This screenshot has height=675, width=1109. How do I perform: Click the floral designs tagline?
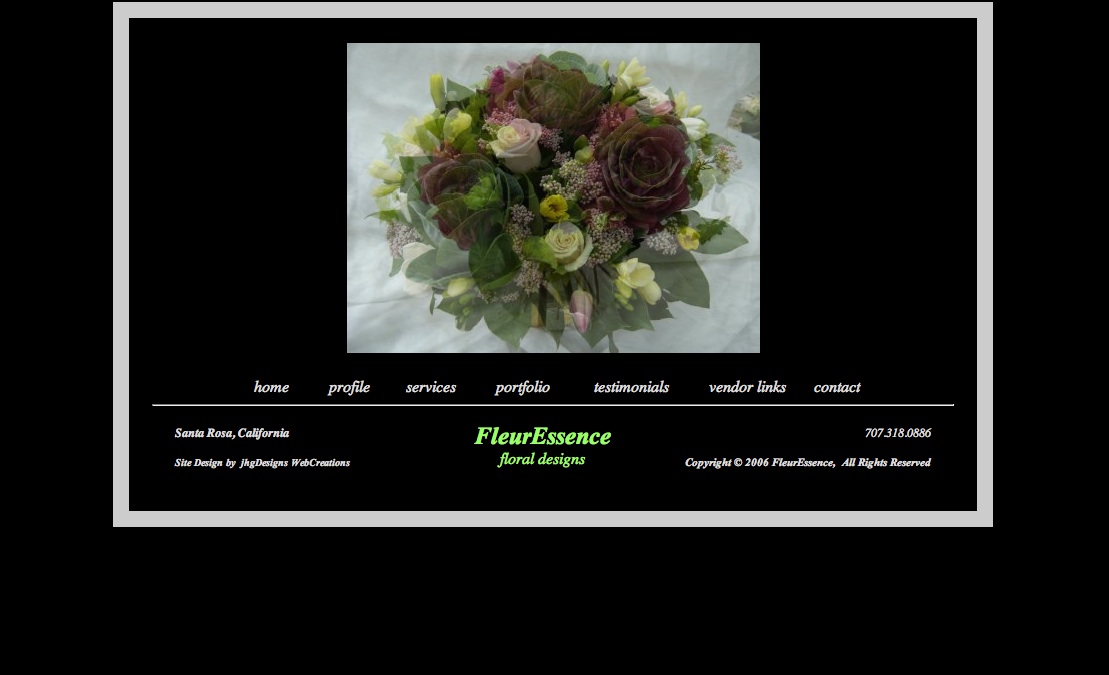pos(541,459)
